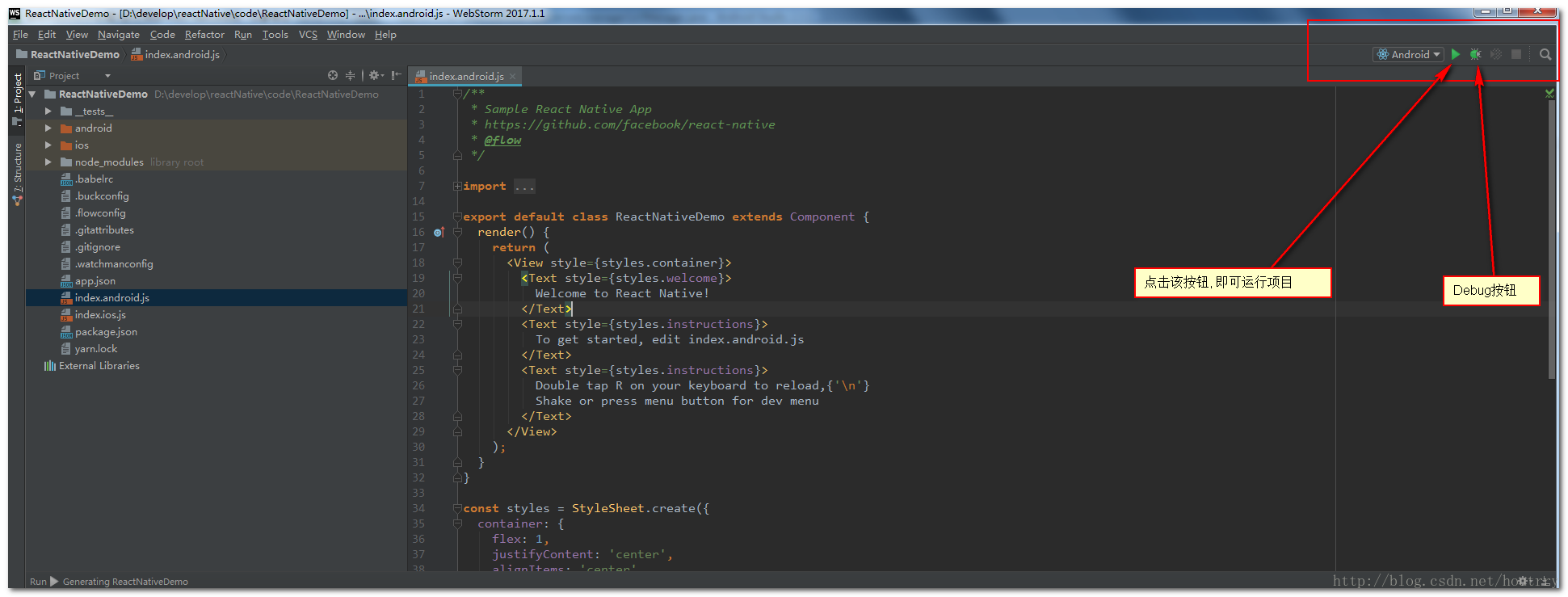Click the github.com/facebook/react-native URL comment
The image size is (1568, 597).
click(629, 124)
